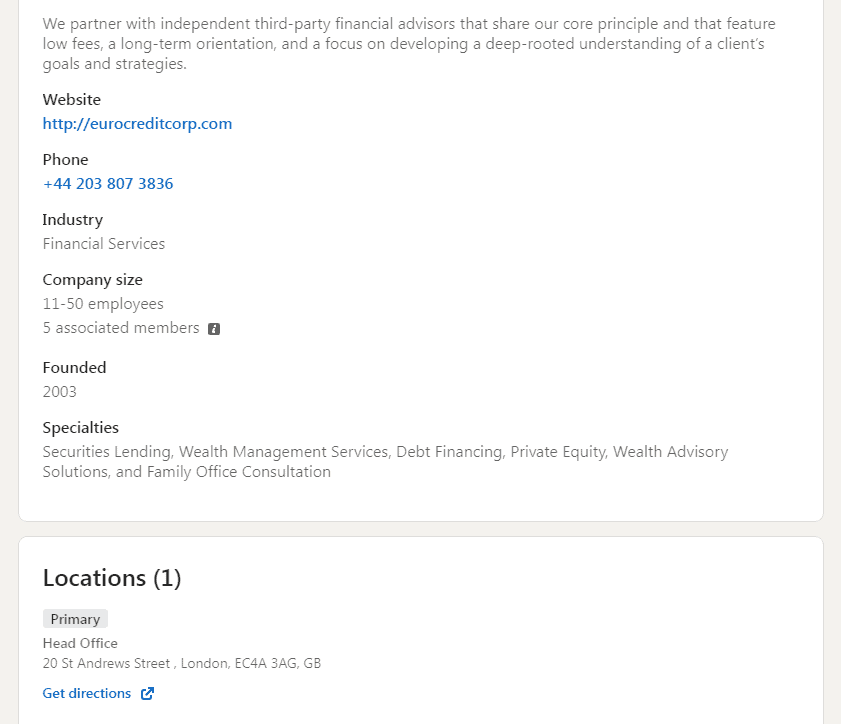Click the external link icon after Get directions
The image size is (841, 724).
coord(147,694)
